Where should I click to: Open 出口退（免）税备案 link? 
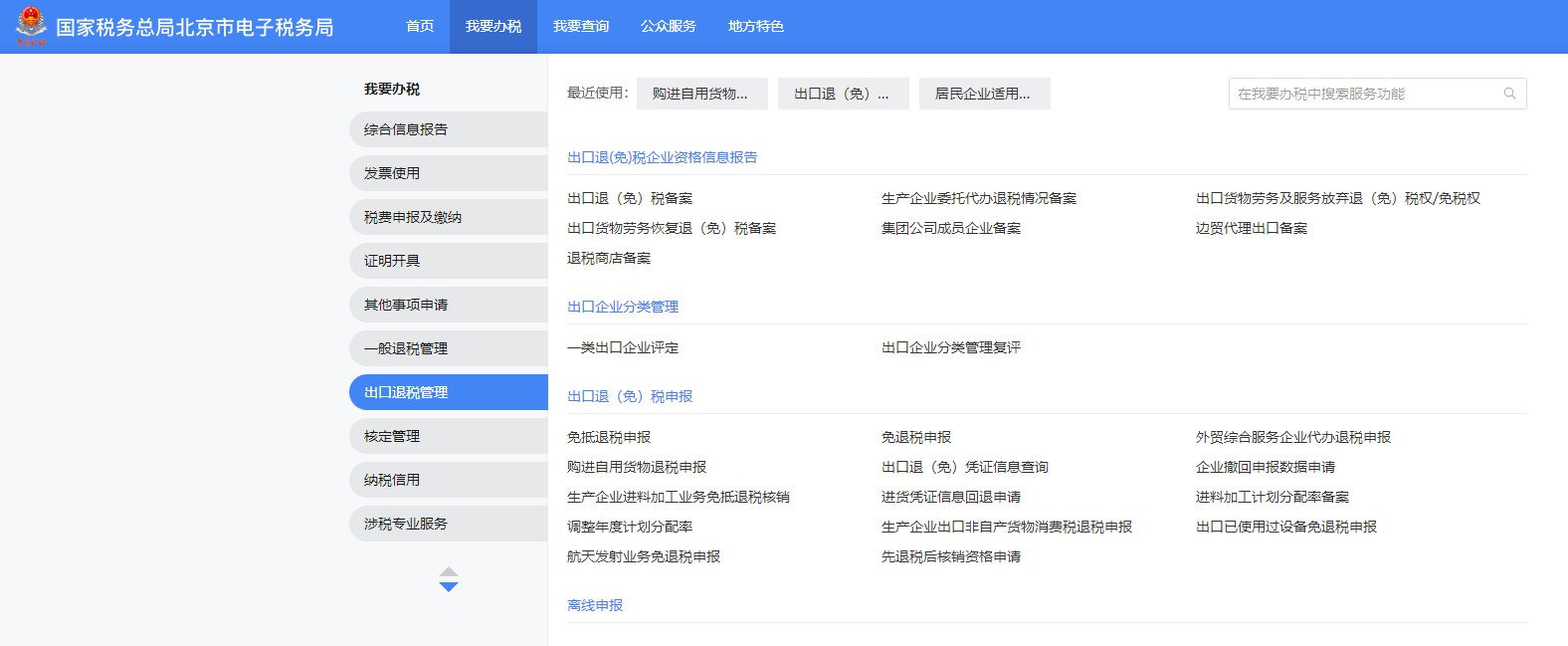click(630, 198)
